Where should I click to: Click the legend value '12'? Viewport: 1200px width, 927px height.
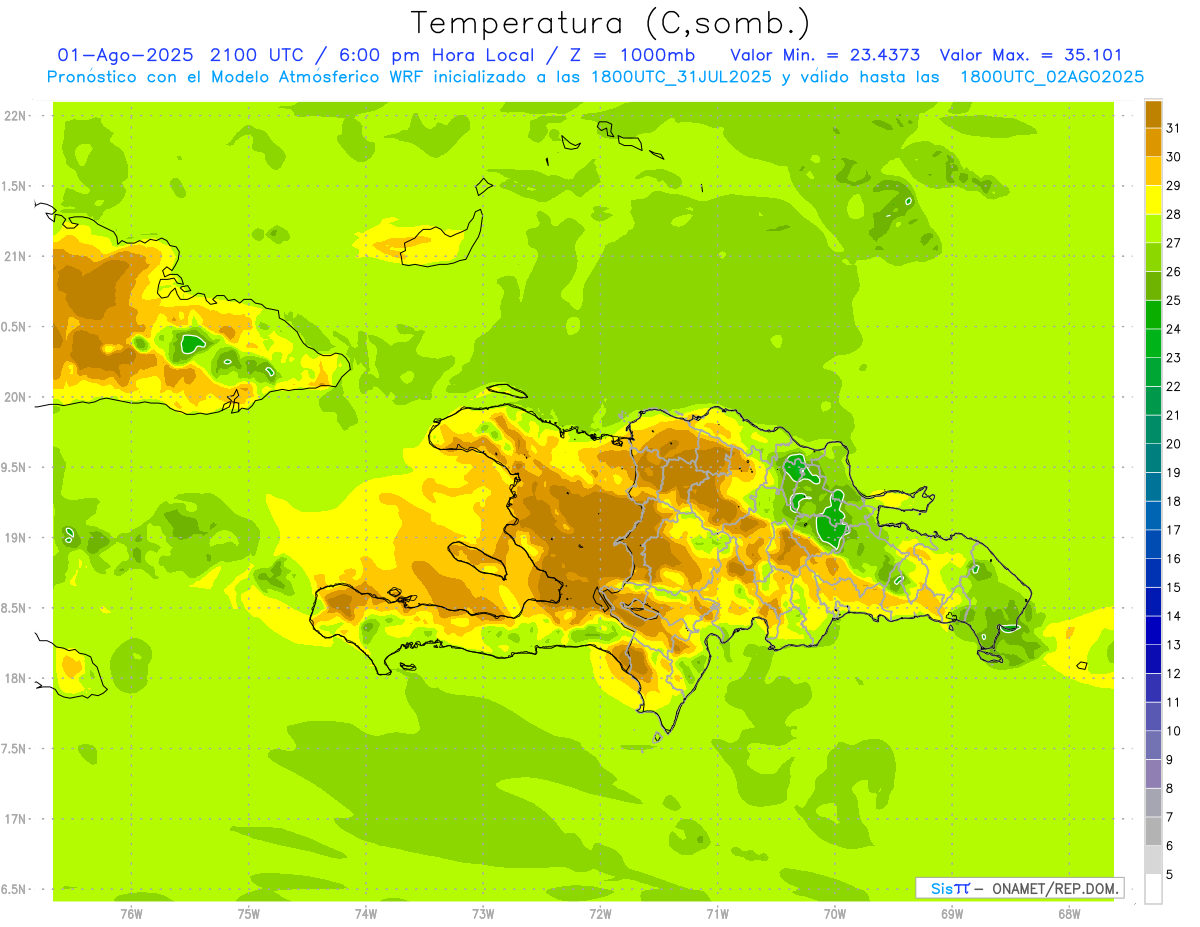(x=1174, y=674)
